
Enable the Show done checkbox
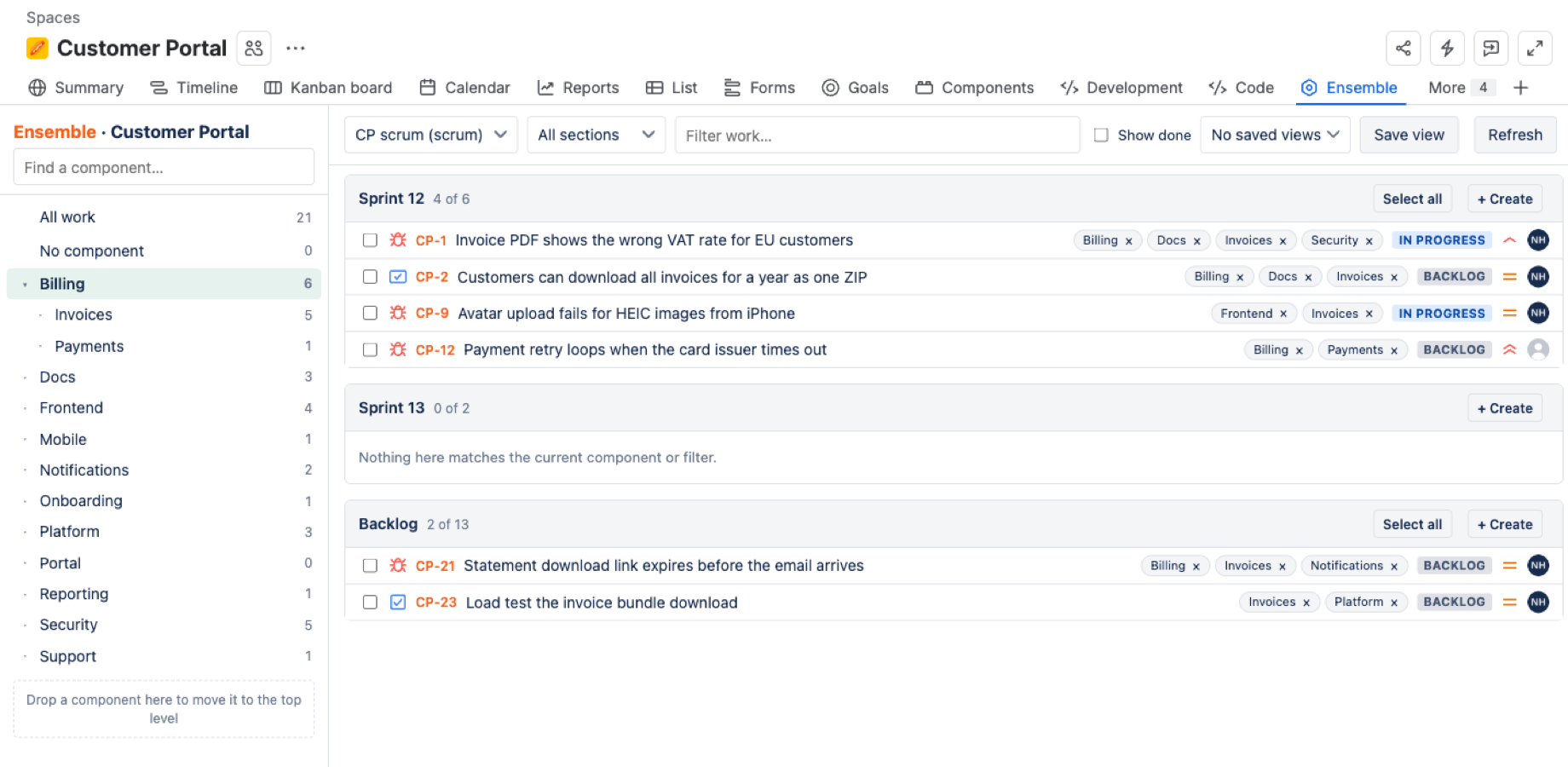point(1101,135)
